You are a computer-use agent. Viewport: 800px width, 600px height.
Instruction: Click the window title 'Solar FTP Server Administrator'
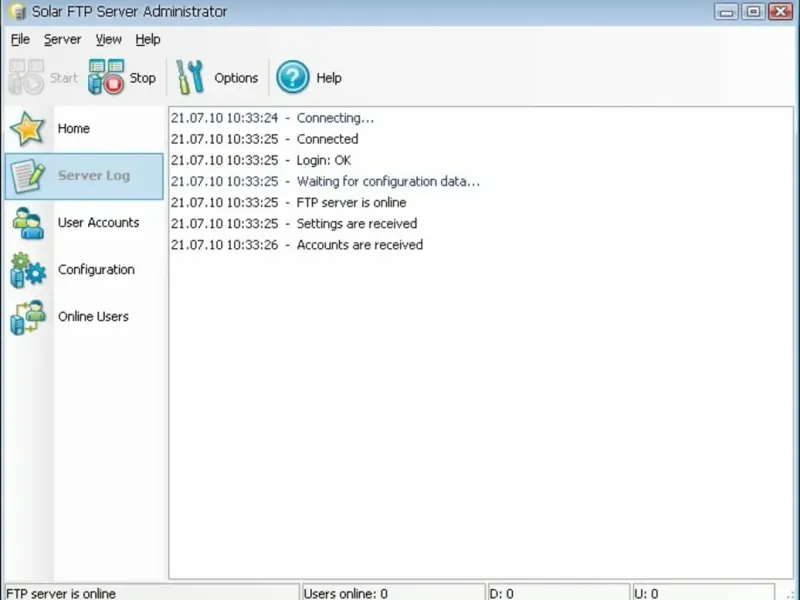[x=130, y=11]
